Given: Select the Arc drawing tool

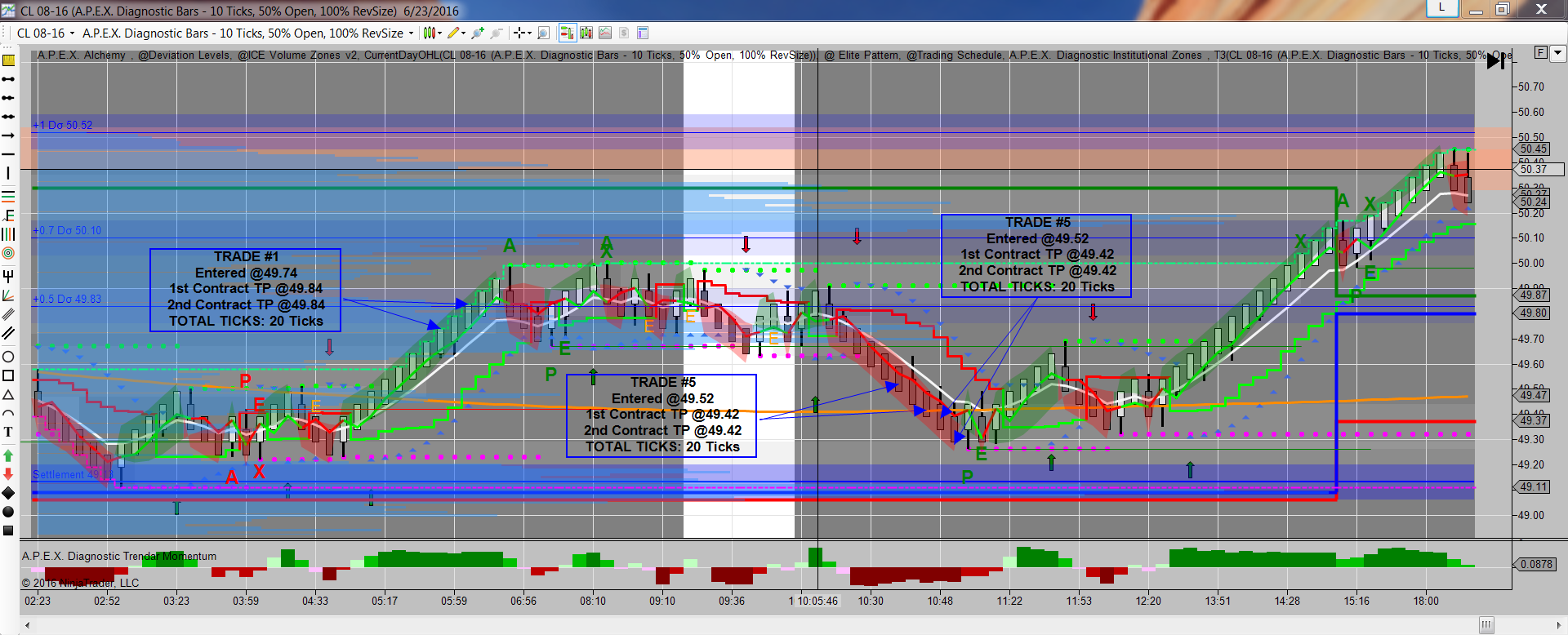Looking at the screenshot, I should pos(8,413).
